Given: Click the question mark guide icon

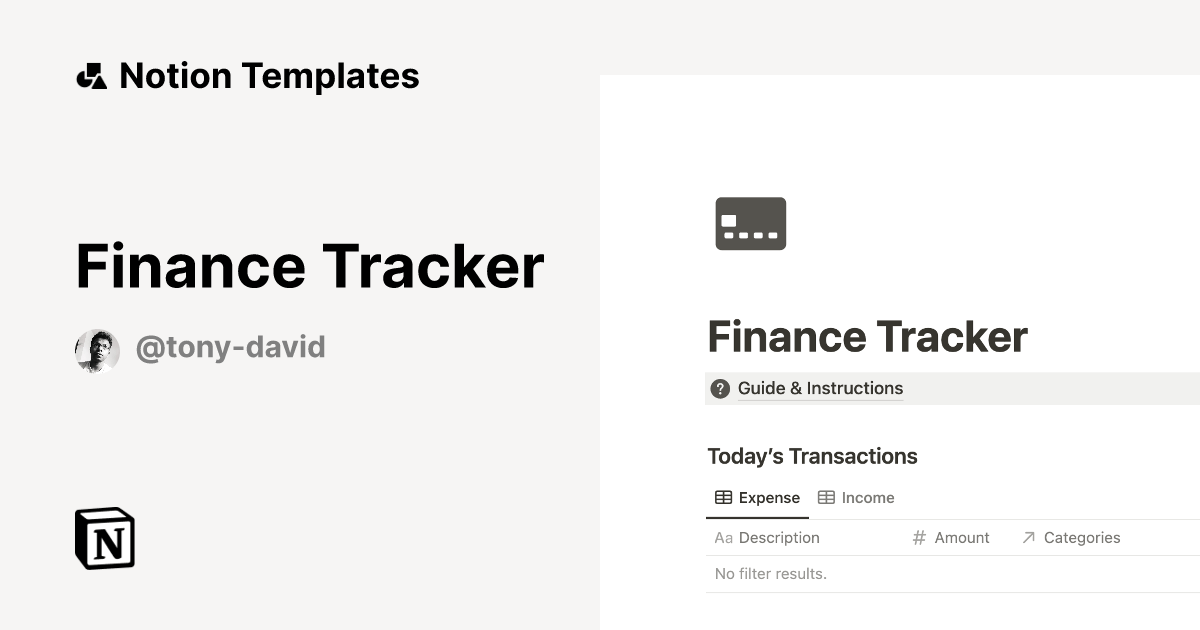Looking at the screenshot, I should point(720,389).
